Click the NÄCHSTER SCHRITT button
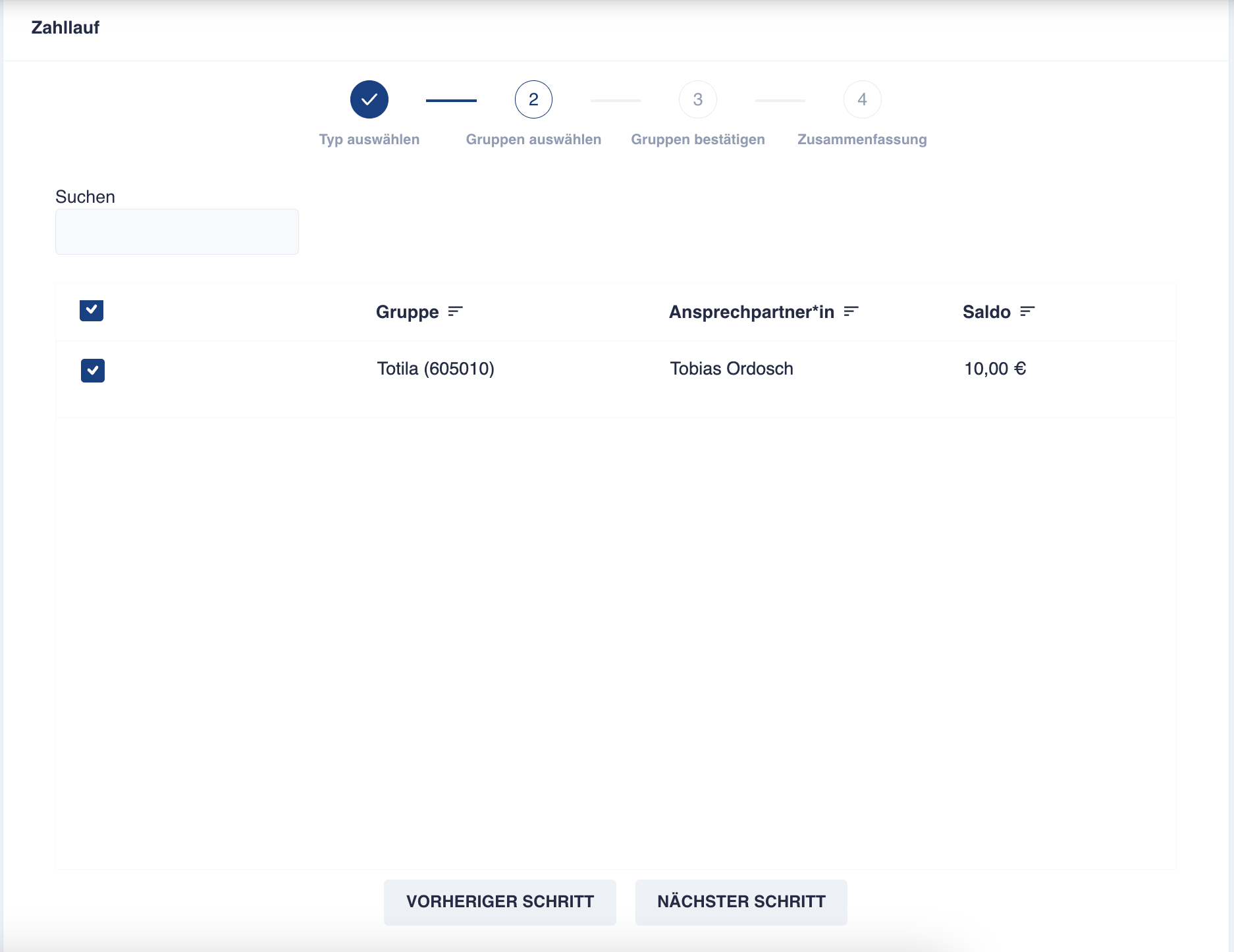This screenshot has height=952, width=1234. (x=741, y=902)
